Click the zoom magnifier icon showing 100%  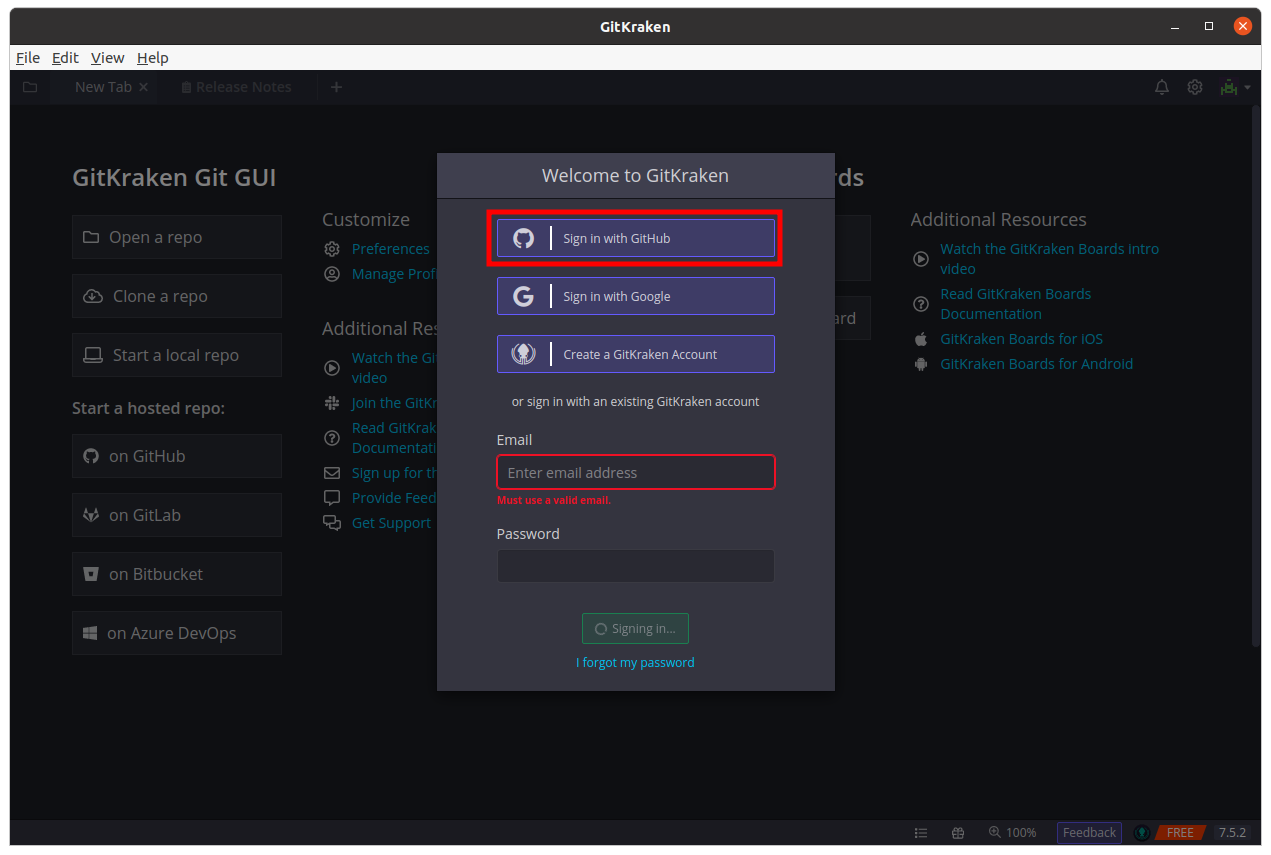pos(995,832)
